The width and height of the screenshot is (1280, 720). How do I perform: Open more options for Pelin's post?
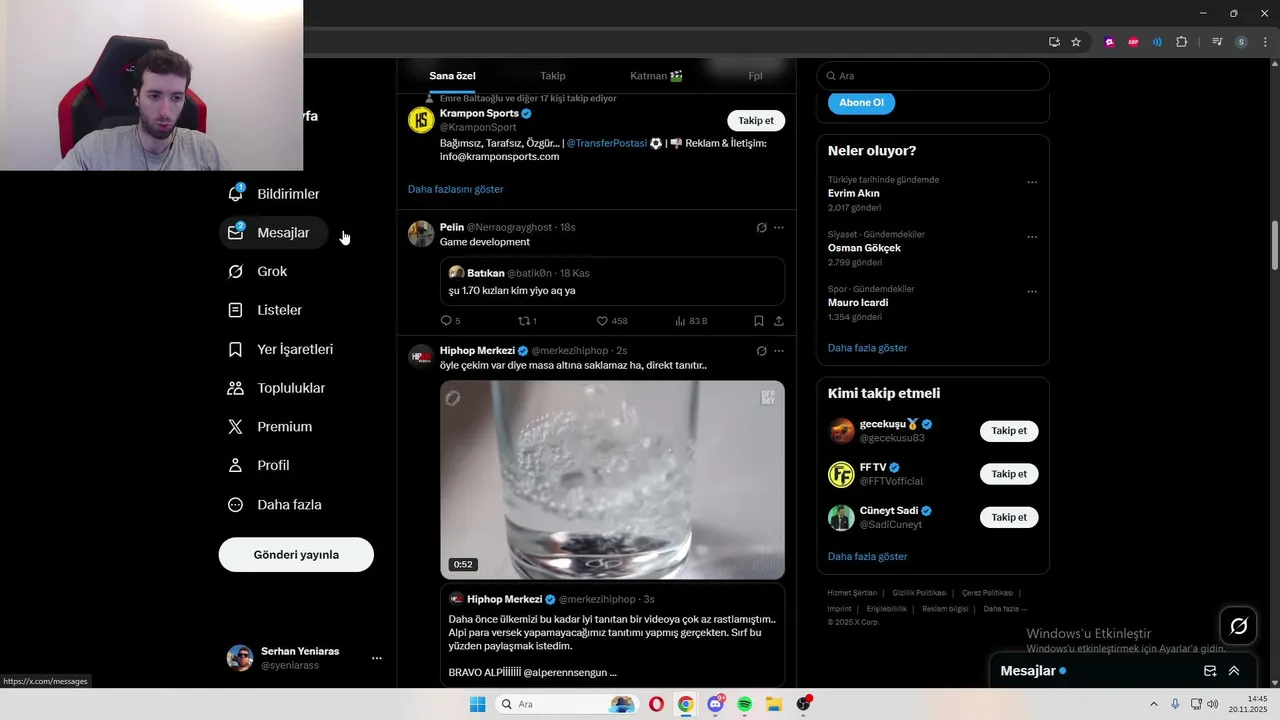click(x=779, y=227)
